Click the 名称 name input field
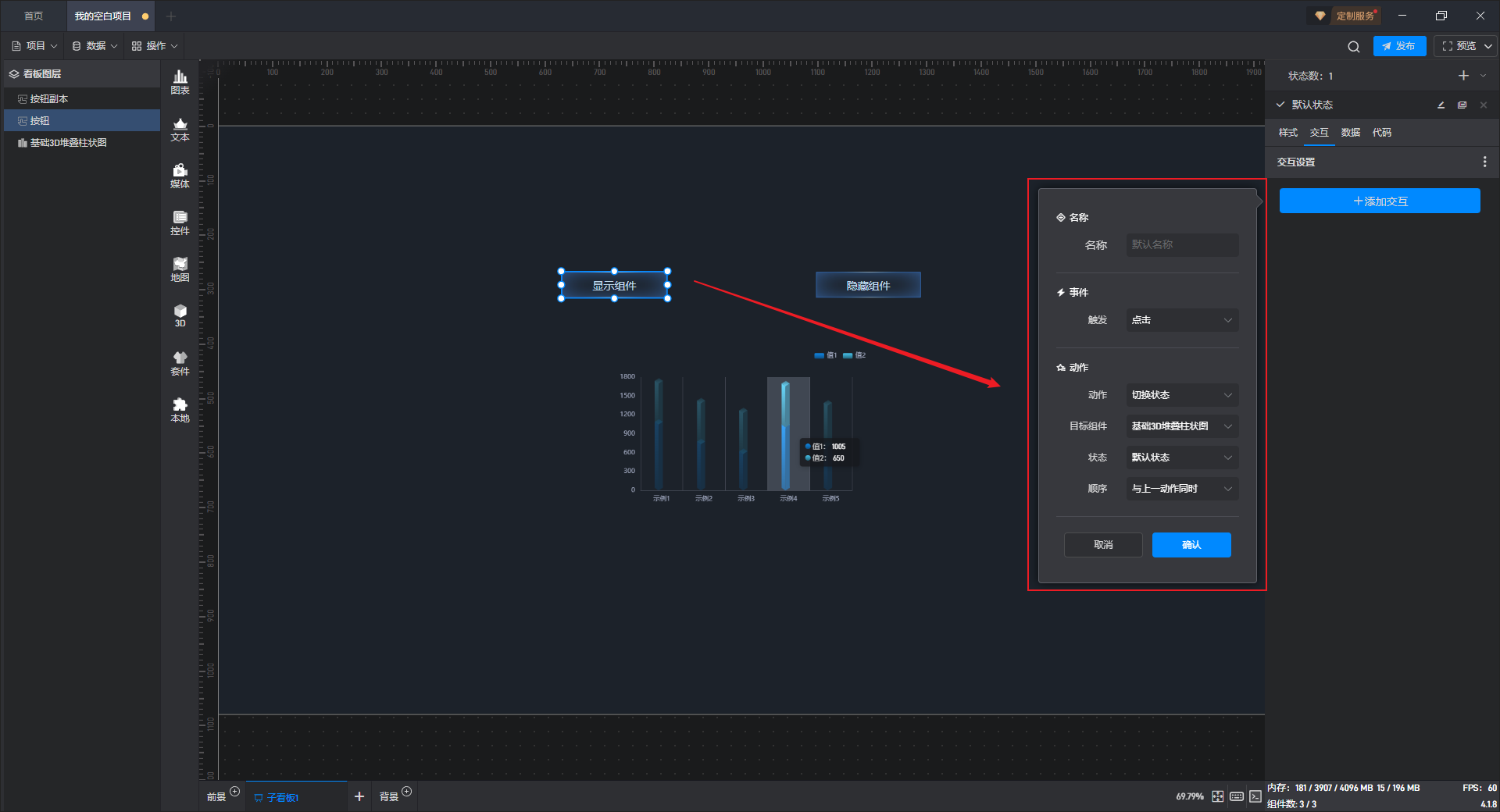 pyautogui.click(x=1181, y=245)
